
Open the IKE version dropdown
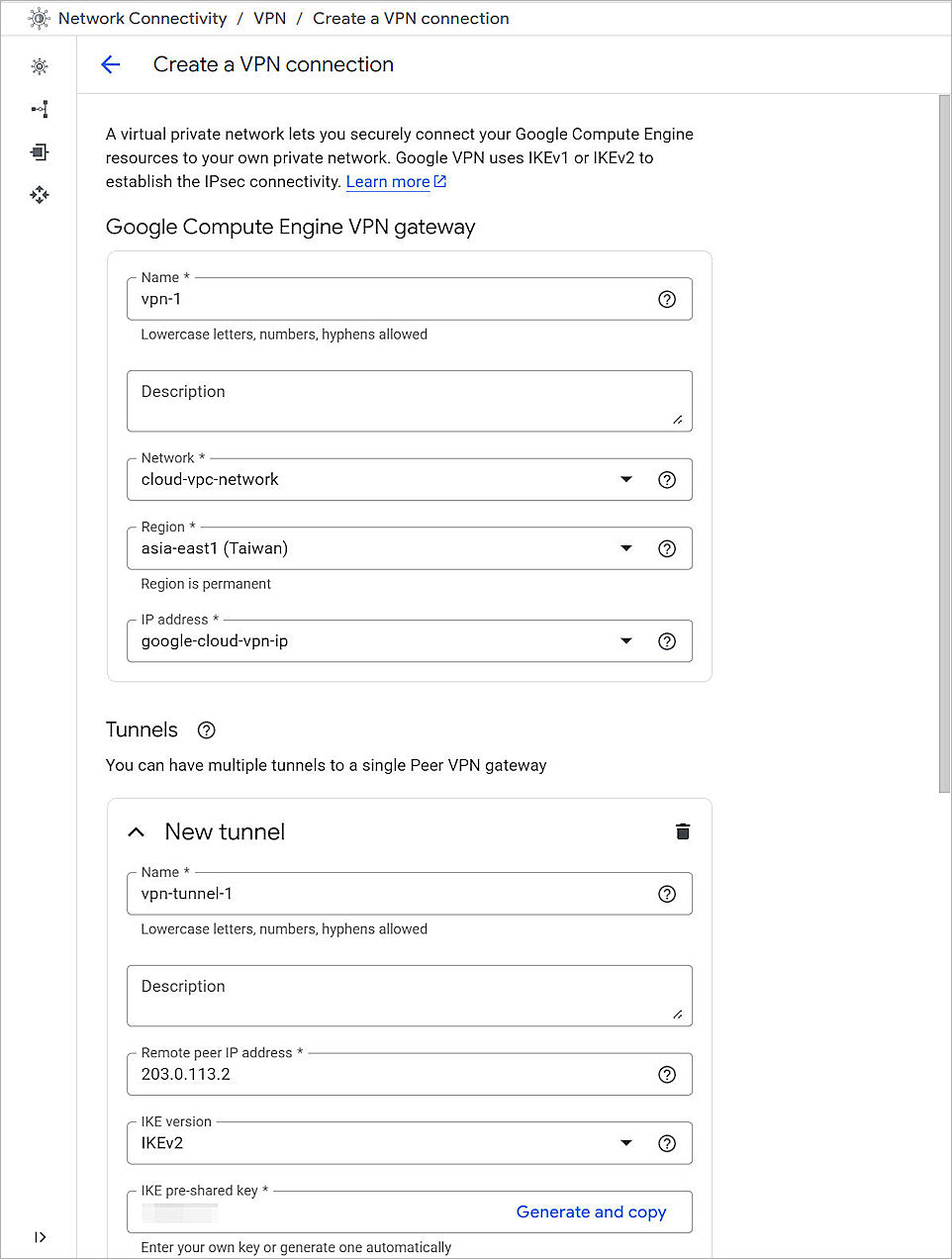pos(626,1142)
